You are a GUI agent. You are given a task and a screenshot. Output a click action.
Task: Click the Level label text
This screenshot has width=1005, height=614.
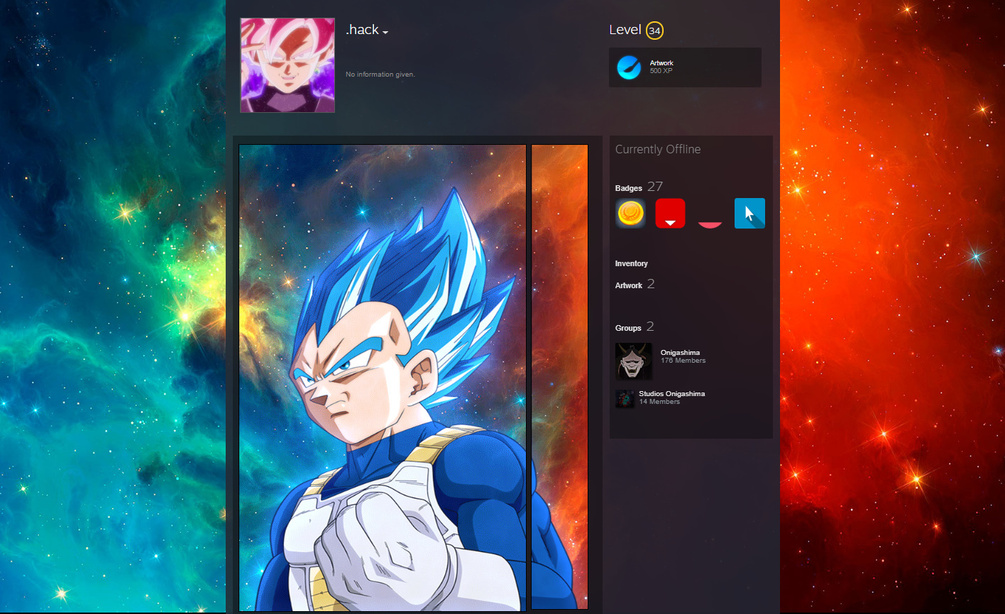coord(625,30)
